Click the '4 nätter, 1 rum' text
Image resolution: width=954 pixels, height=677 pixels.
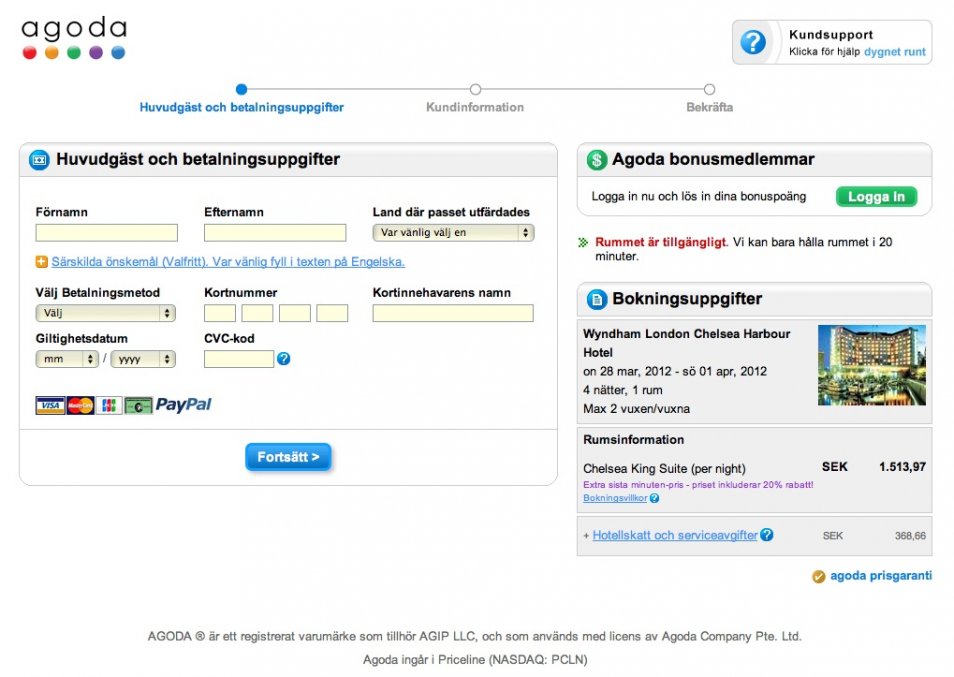[623, 390]
